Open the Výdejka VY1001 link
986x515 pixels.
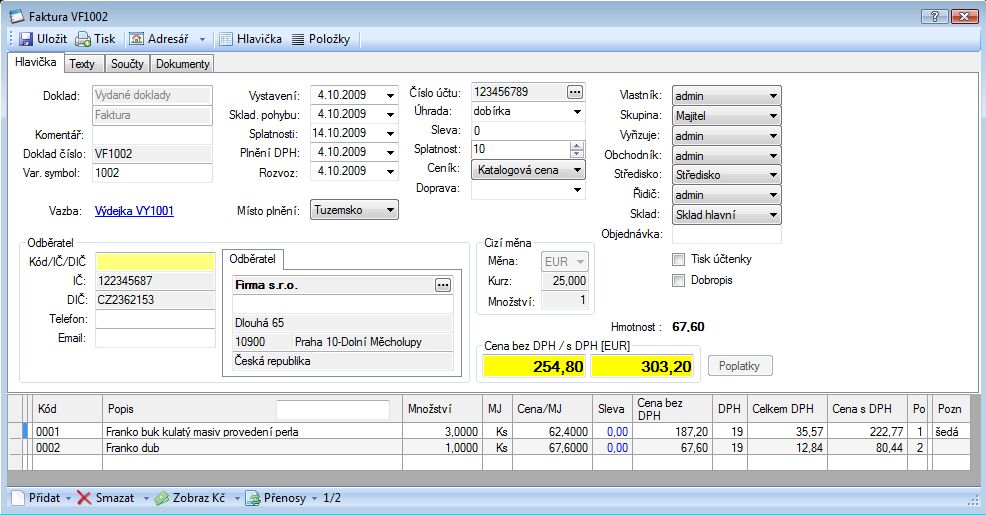coord(134,211)
